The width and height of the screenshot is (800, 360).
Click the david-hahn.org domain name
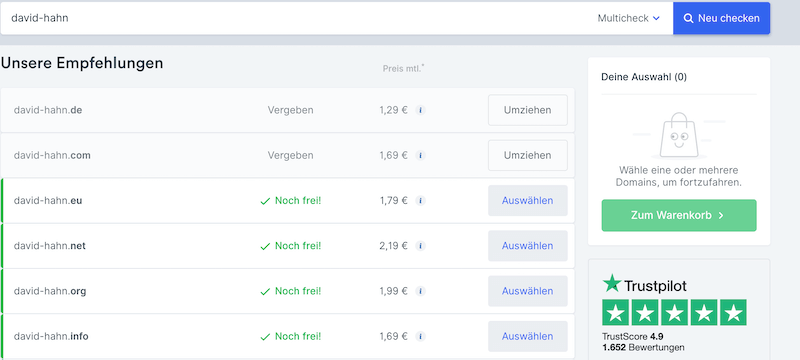tap(50, 291)
